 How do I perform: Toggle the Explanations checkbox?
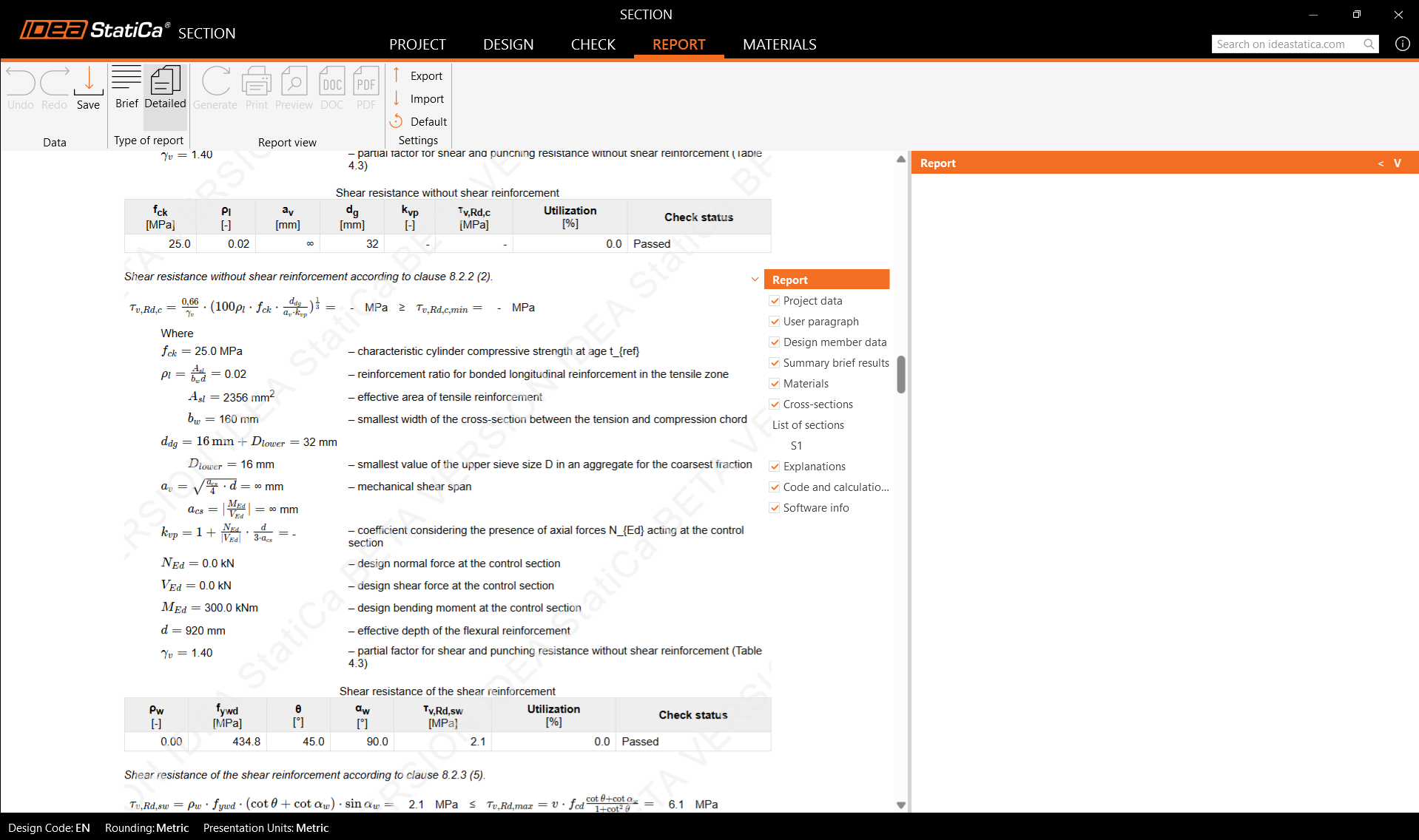tap(775, 467)
